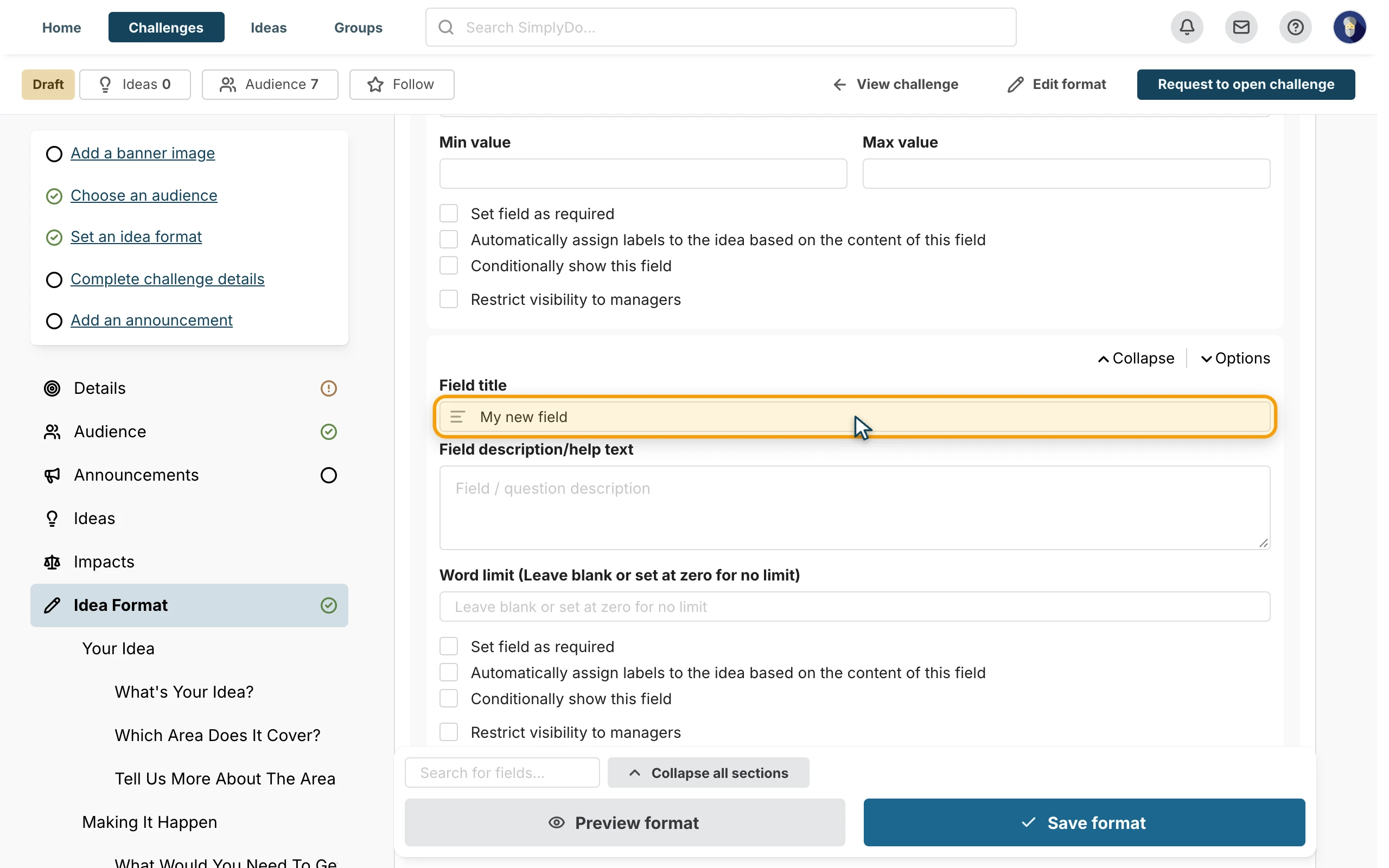Toggle Restrict visibility to managers in lower field
The height and width of the screenshot is (868, 1389).
tap(448, 732)
